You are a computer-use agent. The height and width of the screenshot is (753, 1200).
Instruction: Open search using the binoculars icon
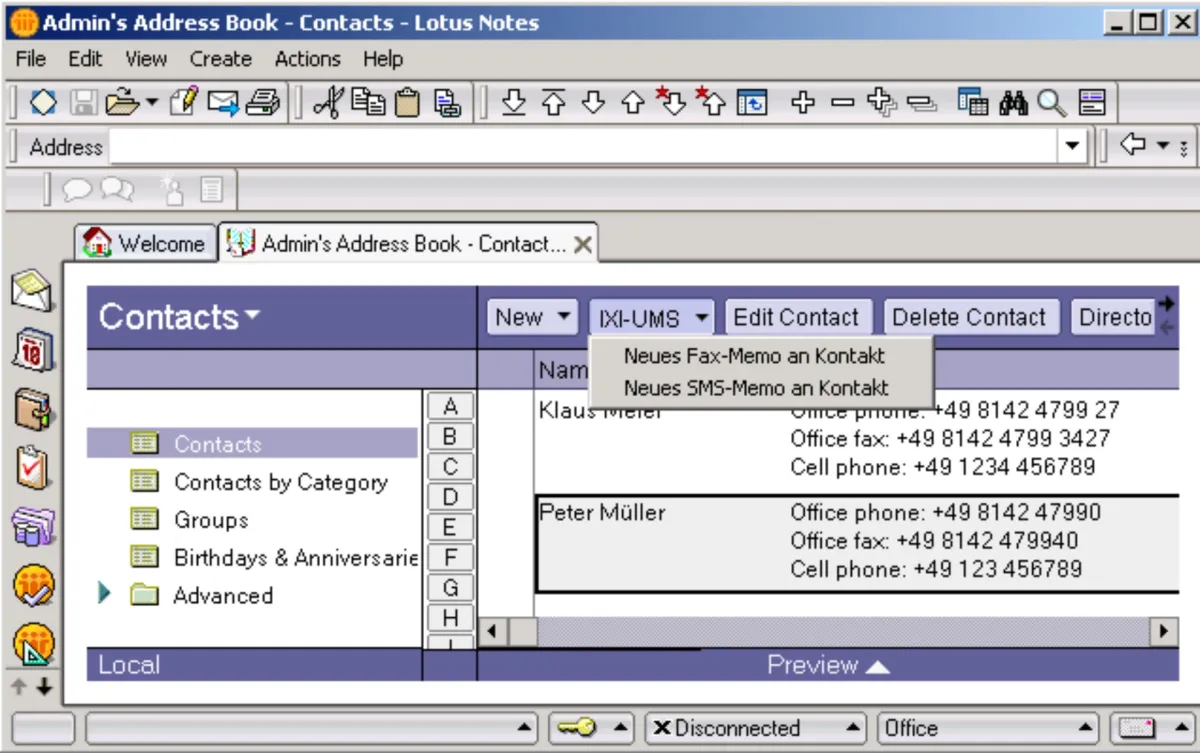coord(1014,101)
